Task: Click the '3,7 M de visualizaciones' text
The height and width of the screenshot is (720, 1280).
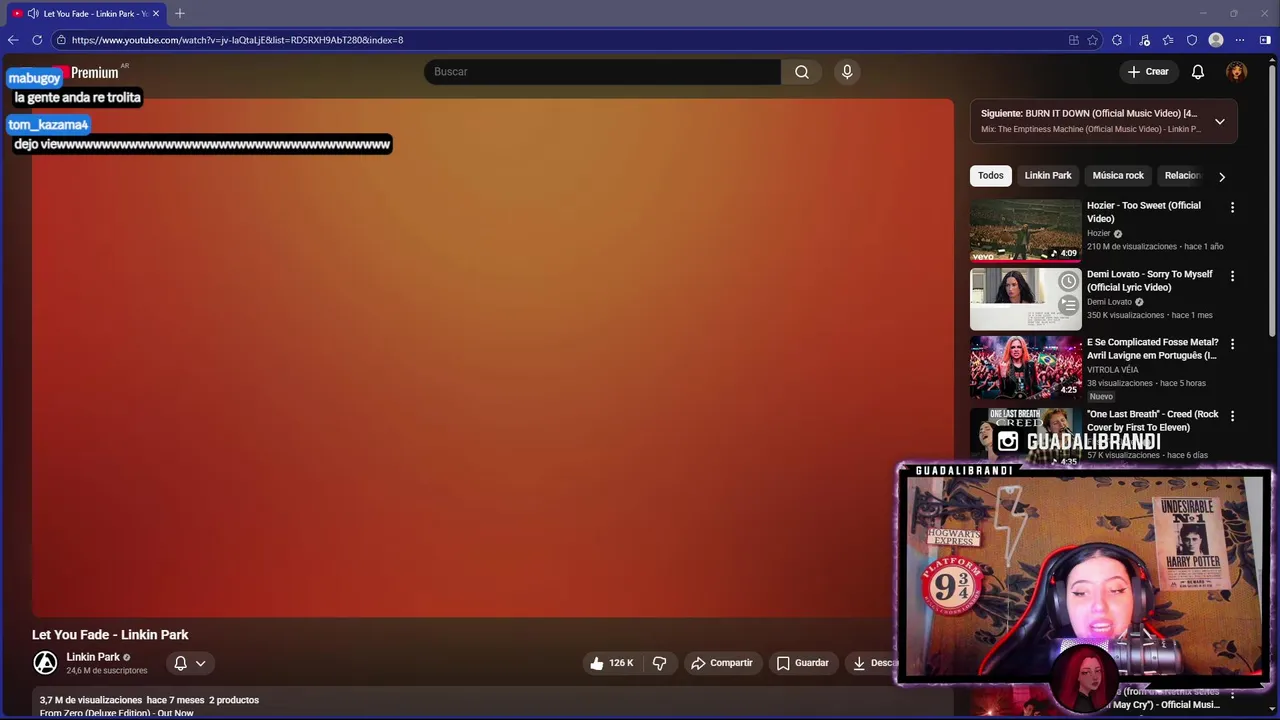Action: click(x=91, y=700)
